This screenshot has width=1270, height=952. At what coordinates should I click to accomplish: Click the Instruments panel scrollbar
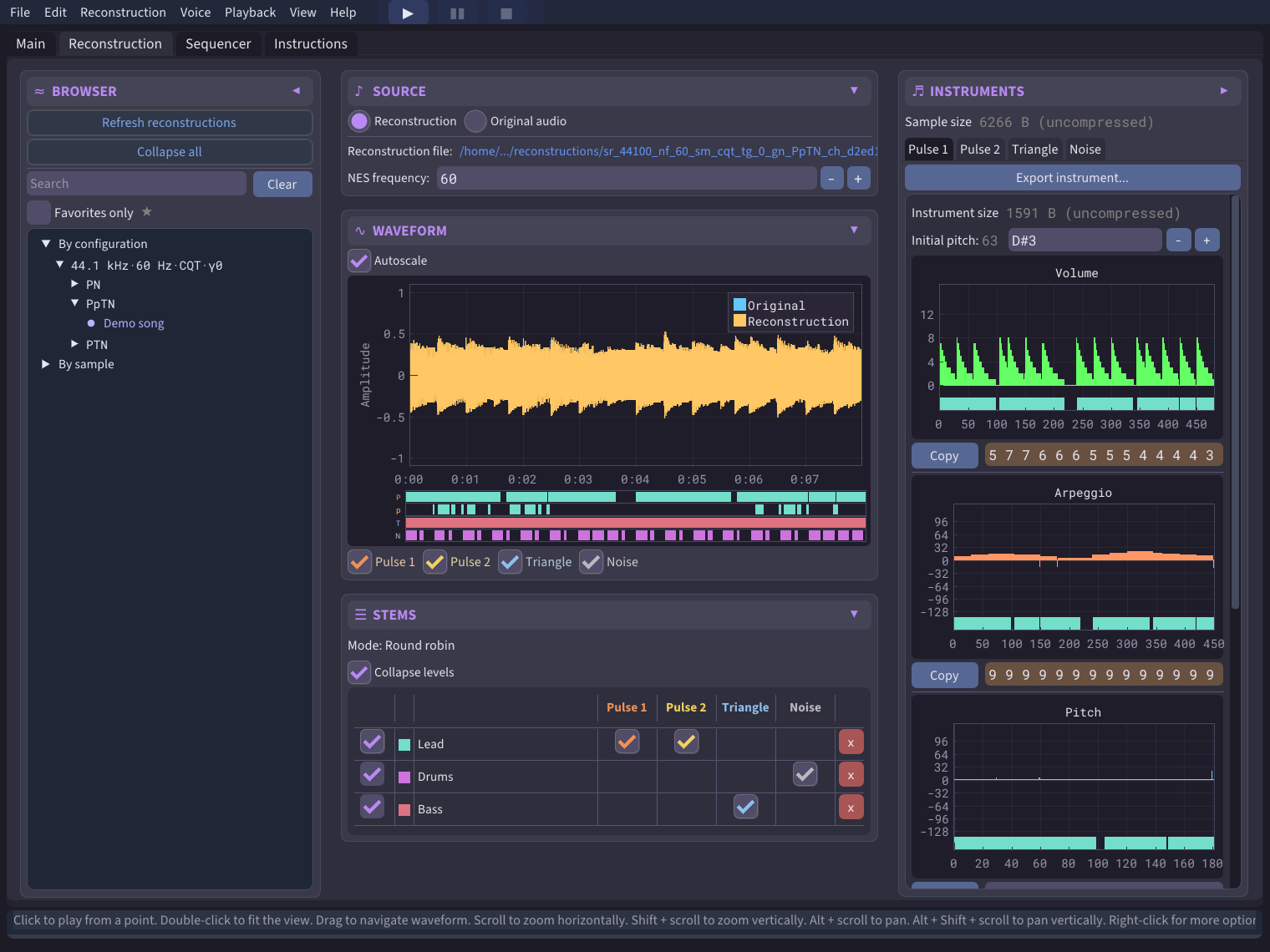point(1236,401)
